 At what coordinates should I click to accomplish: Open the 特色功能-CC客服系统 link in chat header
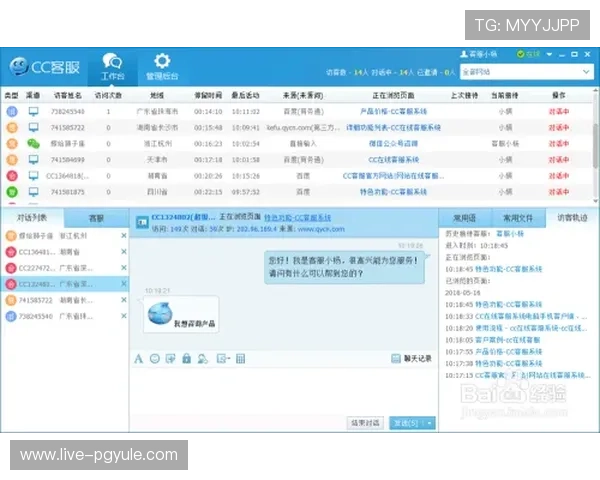[297, 218]
